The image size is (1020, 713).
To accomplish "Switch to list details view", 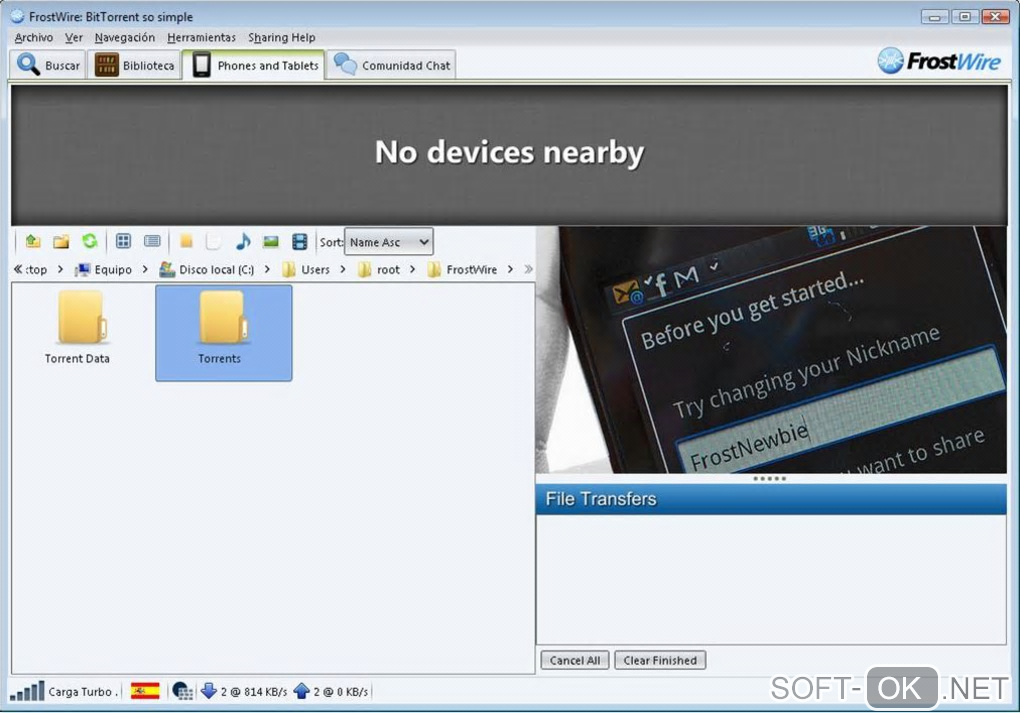I will (x=152, y=241).
